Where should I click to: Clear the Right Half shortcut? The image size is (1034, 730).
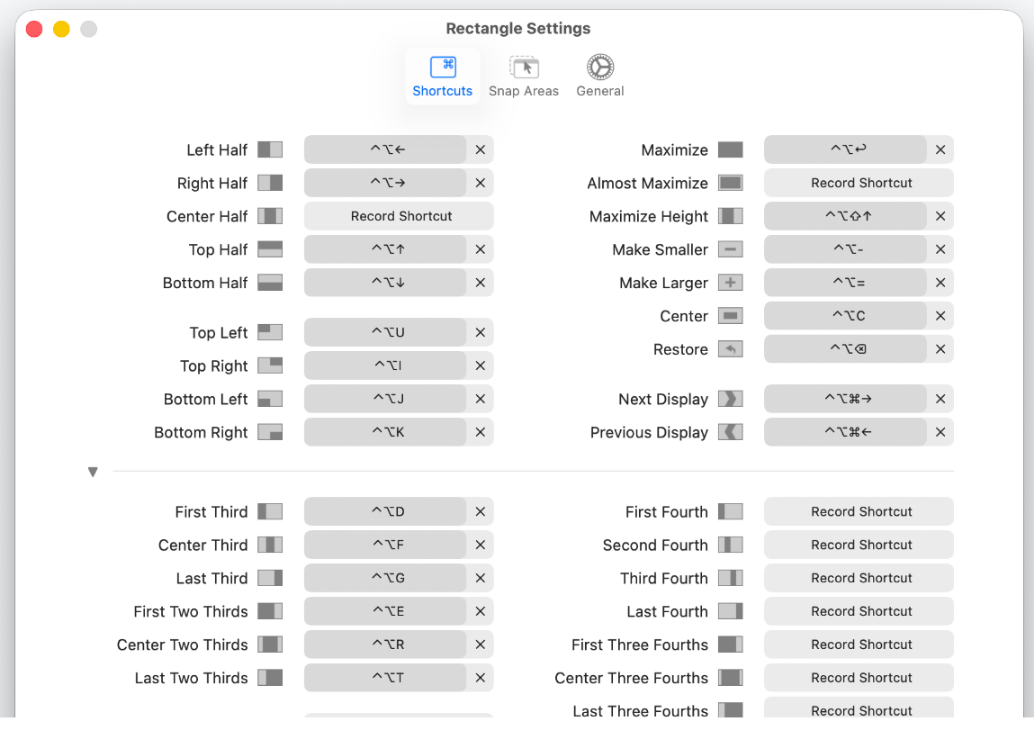coord(480,183)
